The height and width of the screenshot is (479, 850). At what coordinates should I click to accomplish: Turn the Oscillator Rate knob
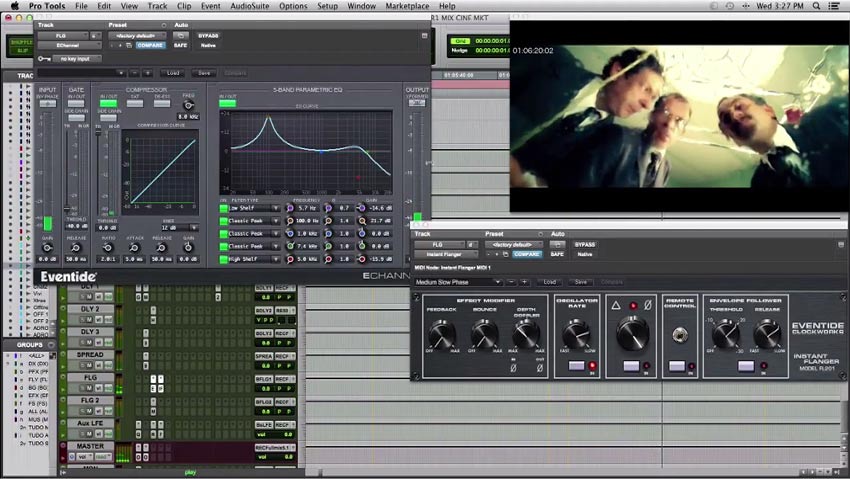[576, 334]
